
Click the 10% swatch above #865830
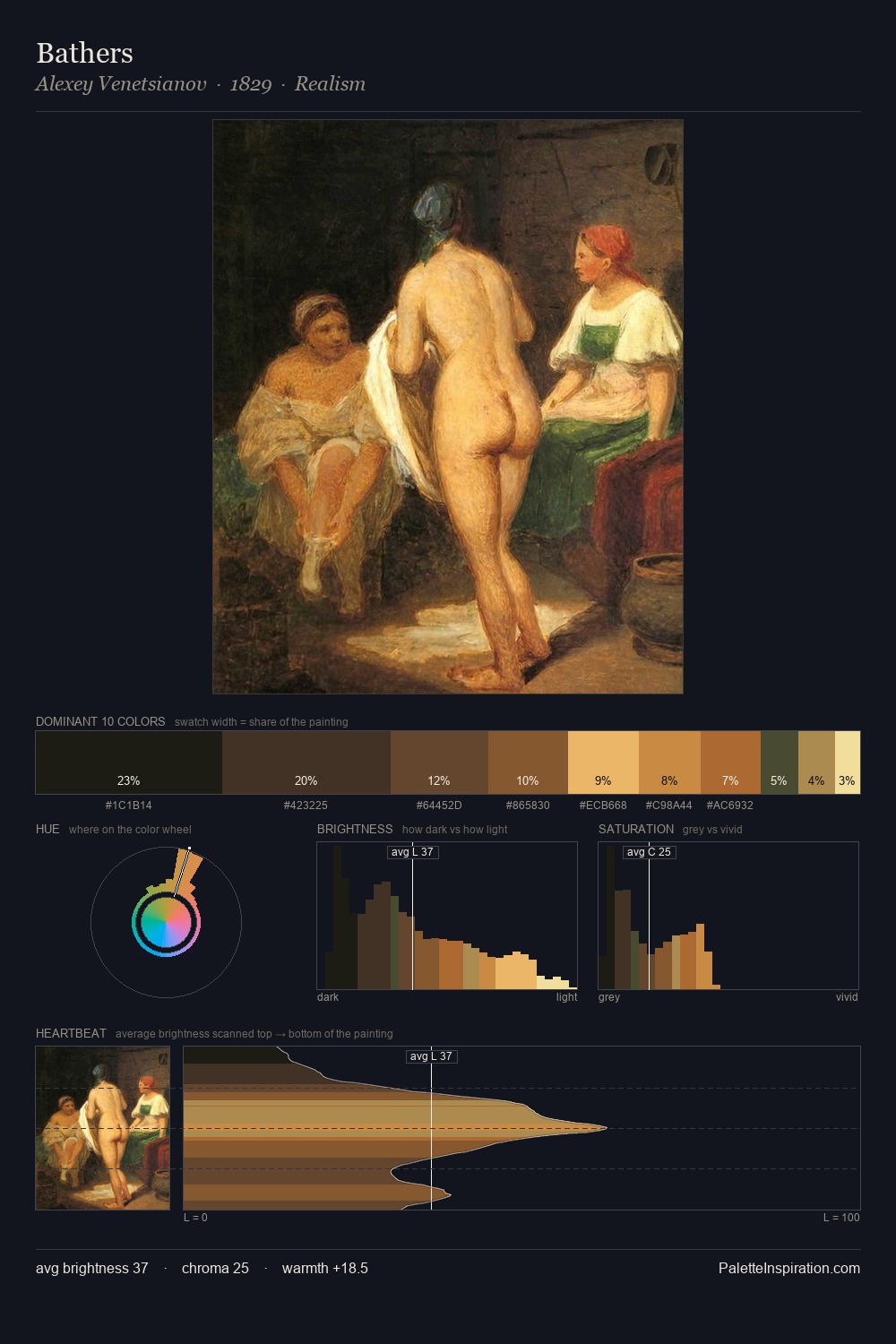pos(528,762)
